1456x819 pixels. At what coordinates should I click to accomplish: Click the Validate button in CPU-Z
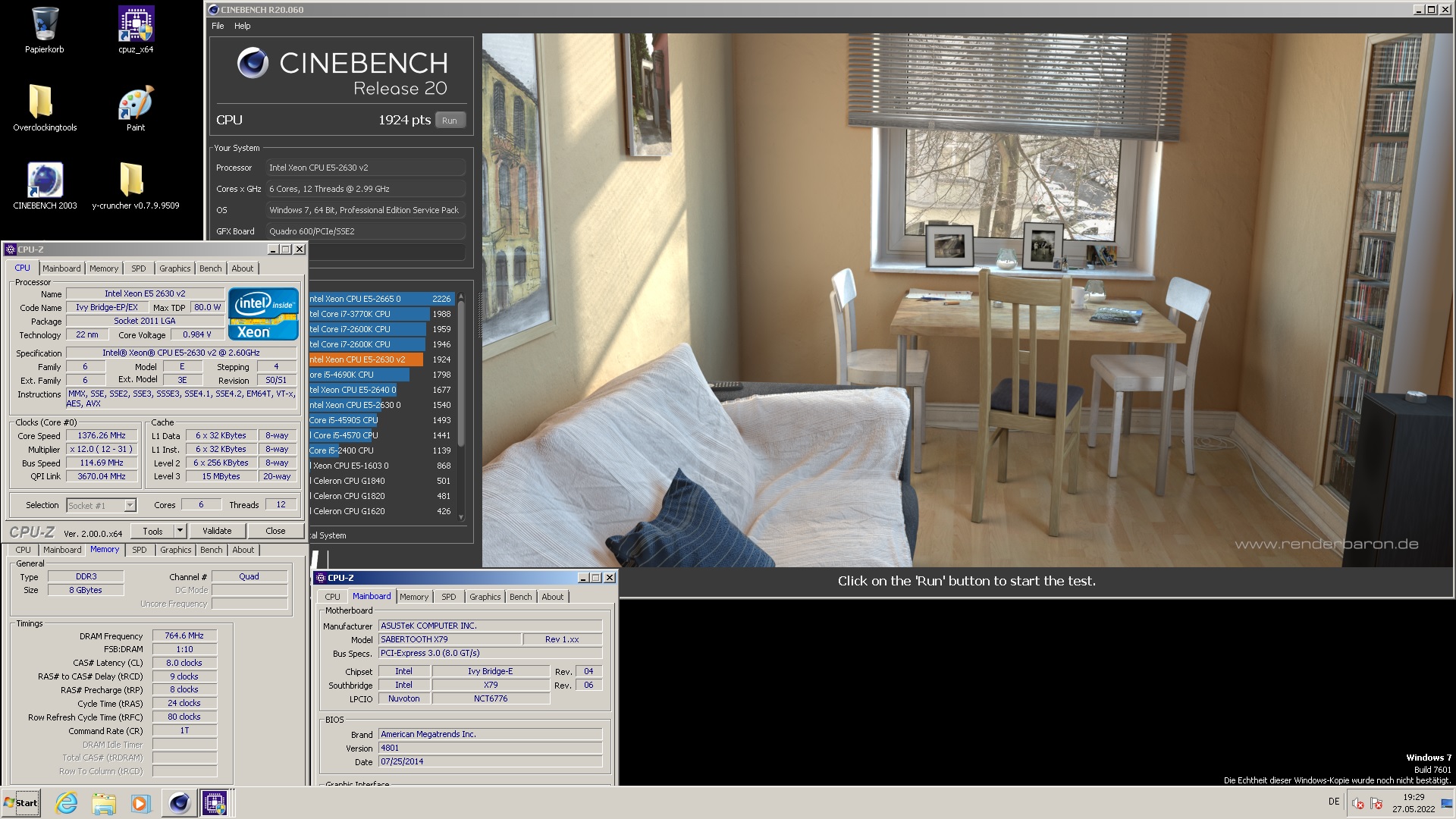pyautogui.click(x=217, y=532)
